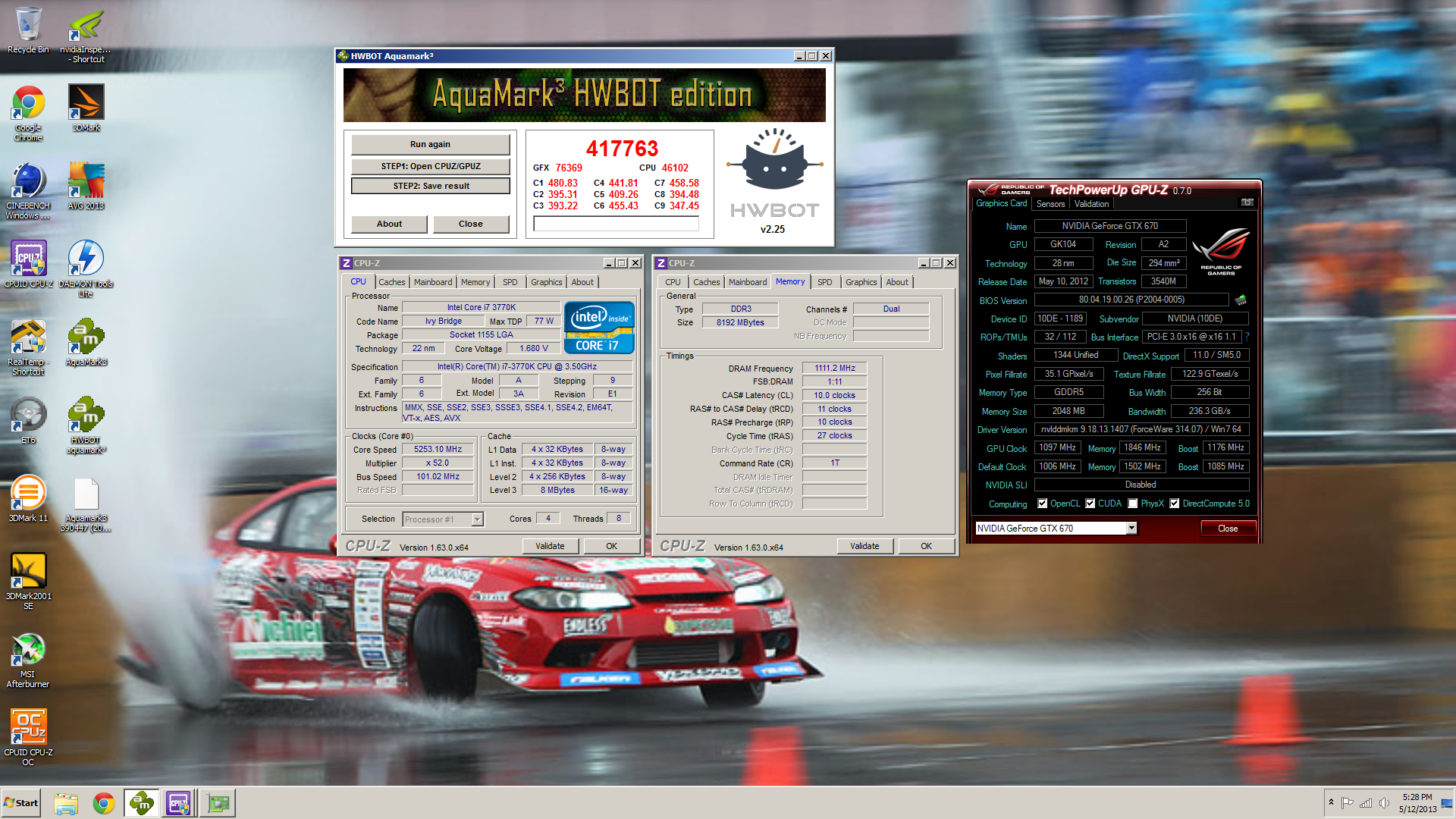Open the CPUID CPU-Z OC desktop icon
1456x819 pixels.
point(28,738)
